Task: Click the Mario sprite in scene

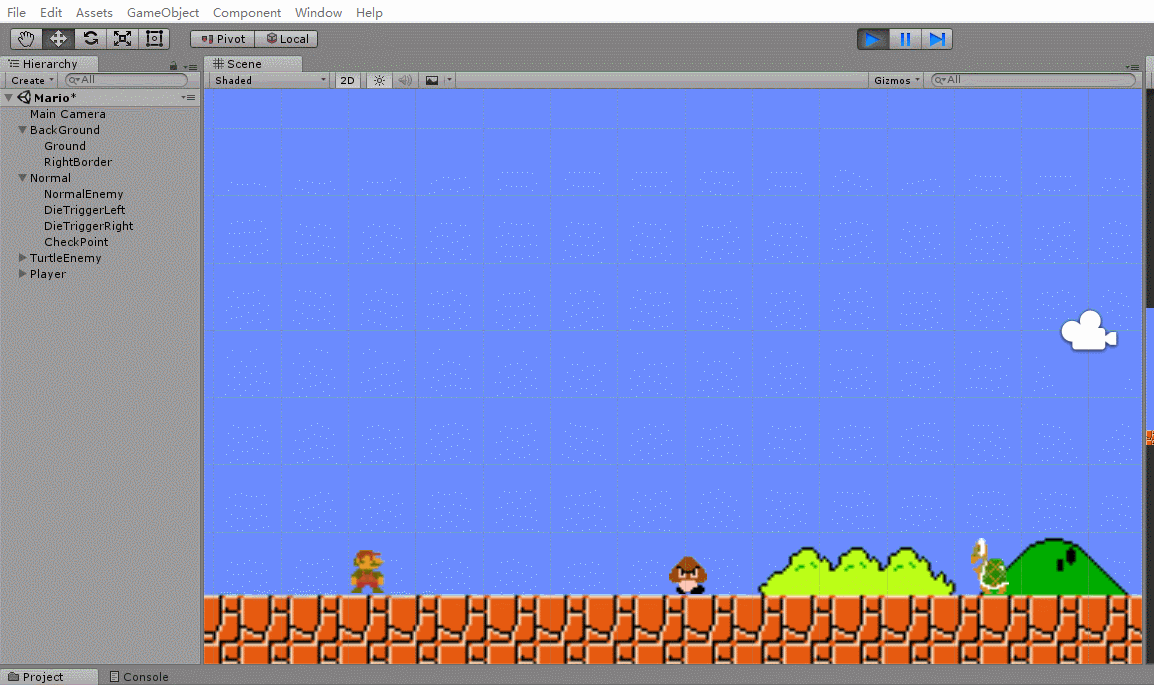Action: pos(368,572)
